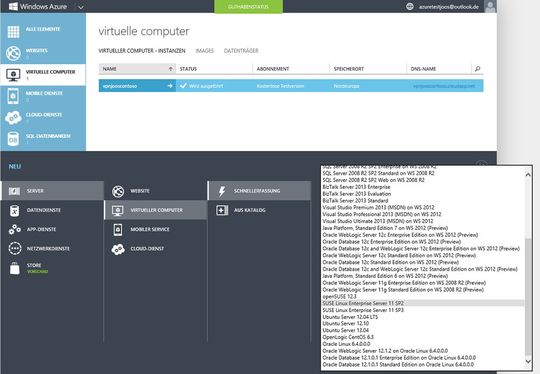Image resolution: width=540 pixels, height=374 pixels.
Task: Select Schnellerfassung option
Action: click(260, 191)
